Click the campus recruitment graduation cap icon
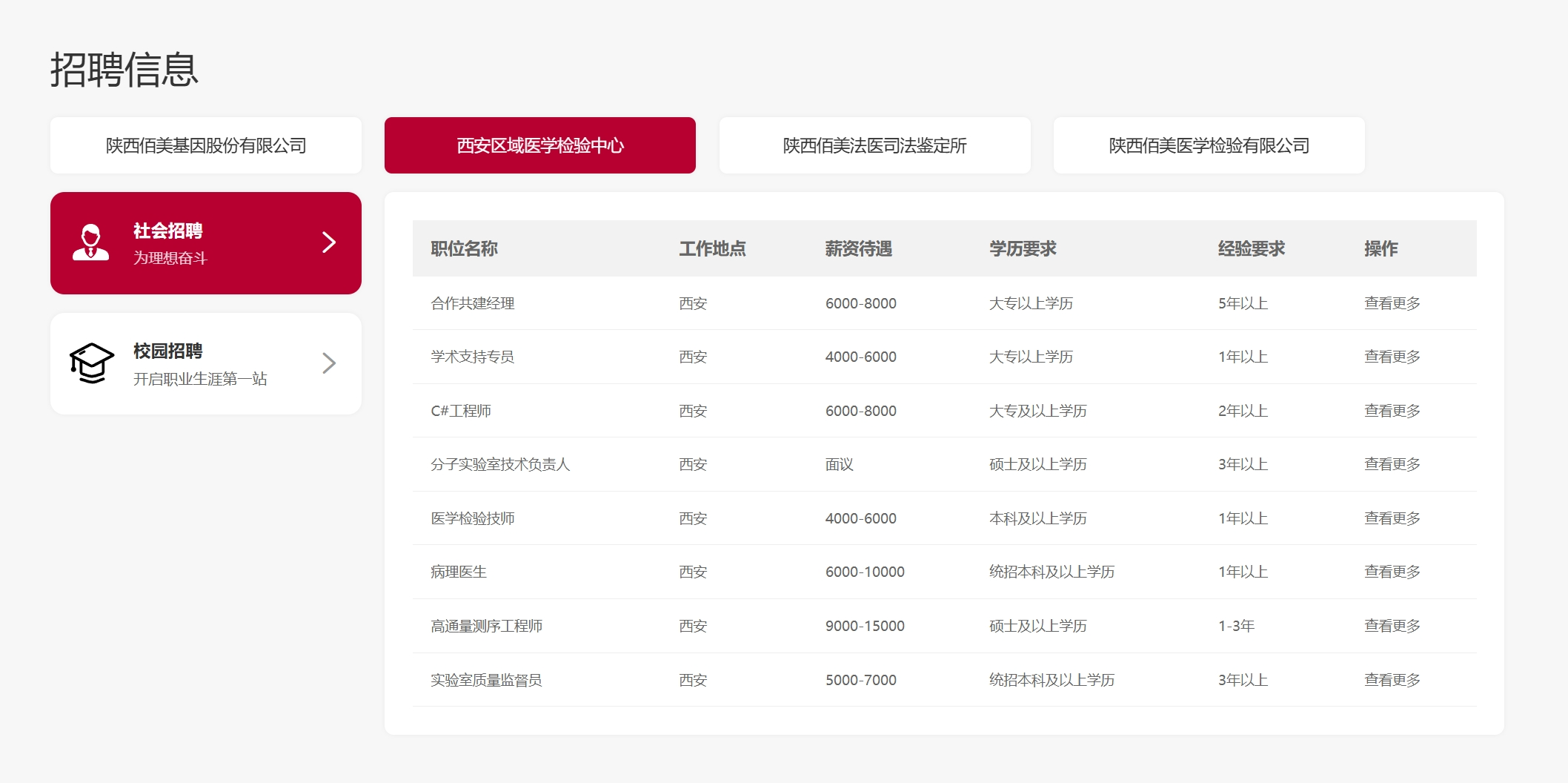The width and height of the screenshot is (1568, 783). point(92,363)
